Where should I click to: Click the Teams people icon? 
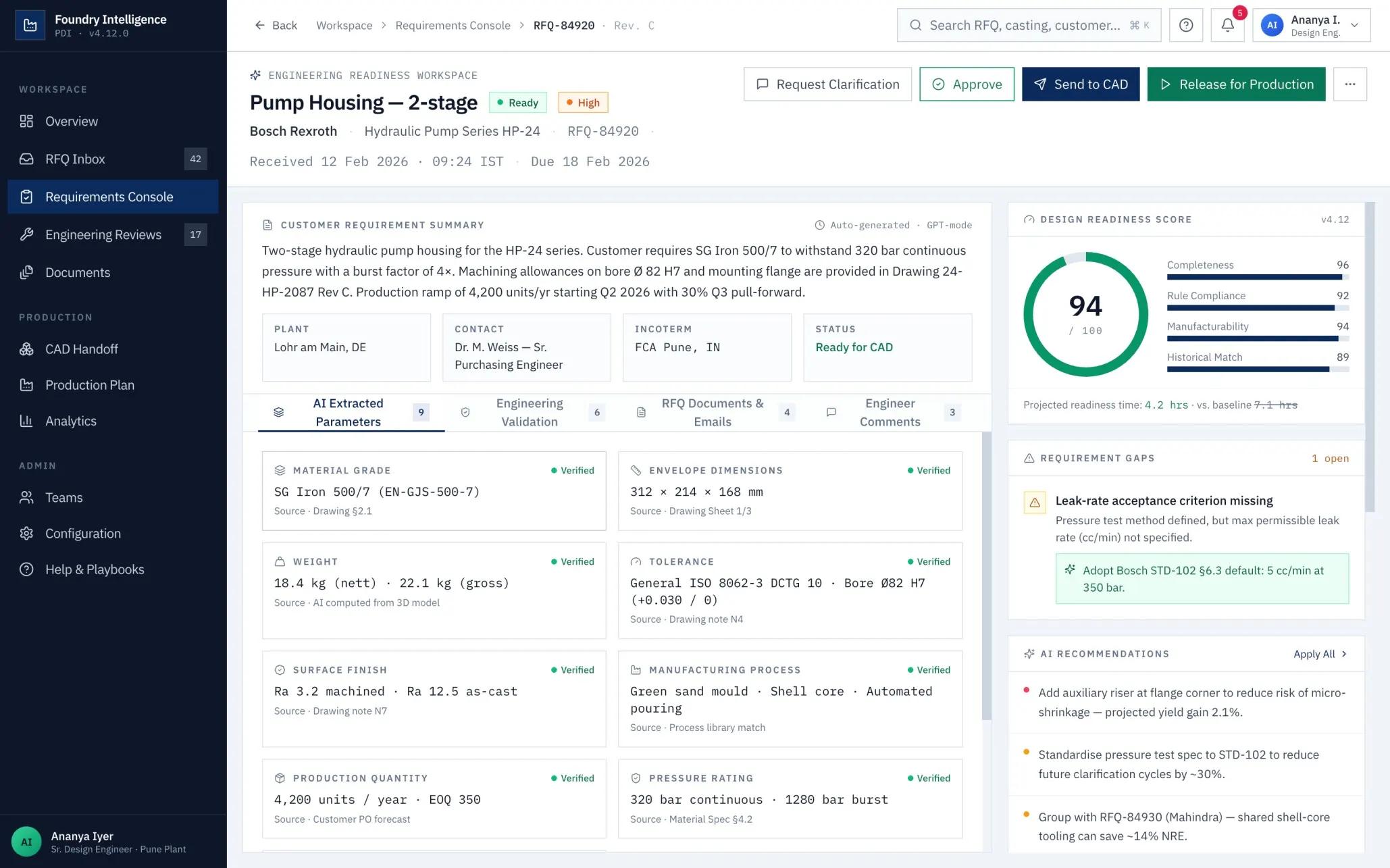tap(26, 498)
